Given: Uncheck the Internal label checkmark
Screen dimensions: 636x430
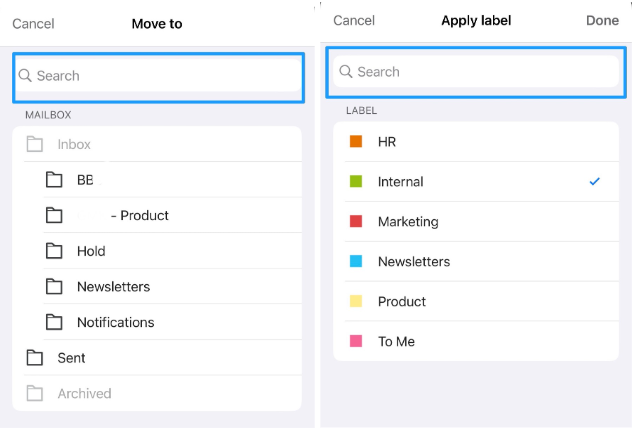Looking at the screenshot, I should point(595,182).
